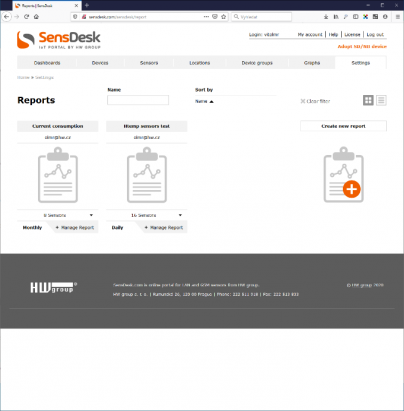404x411 pixels.
Task: Open the Sensors tab
Action: (149, 63)
